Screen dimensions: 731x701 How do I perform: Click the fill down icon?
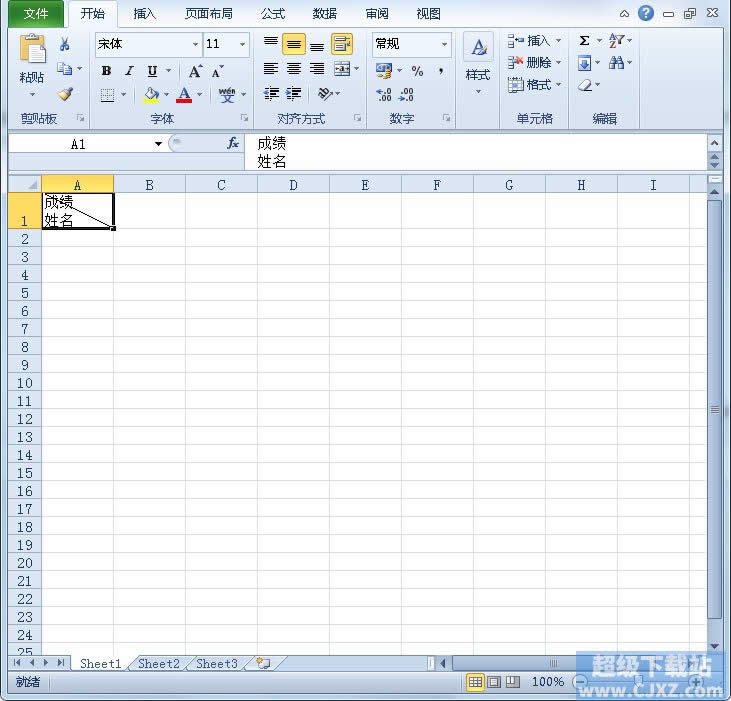click(585, 63)
